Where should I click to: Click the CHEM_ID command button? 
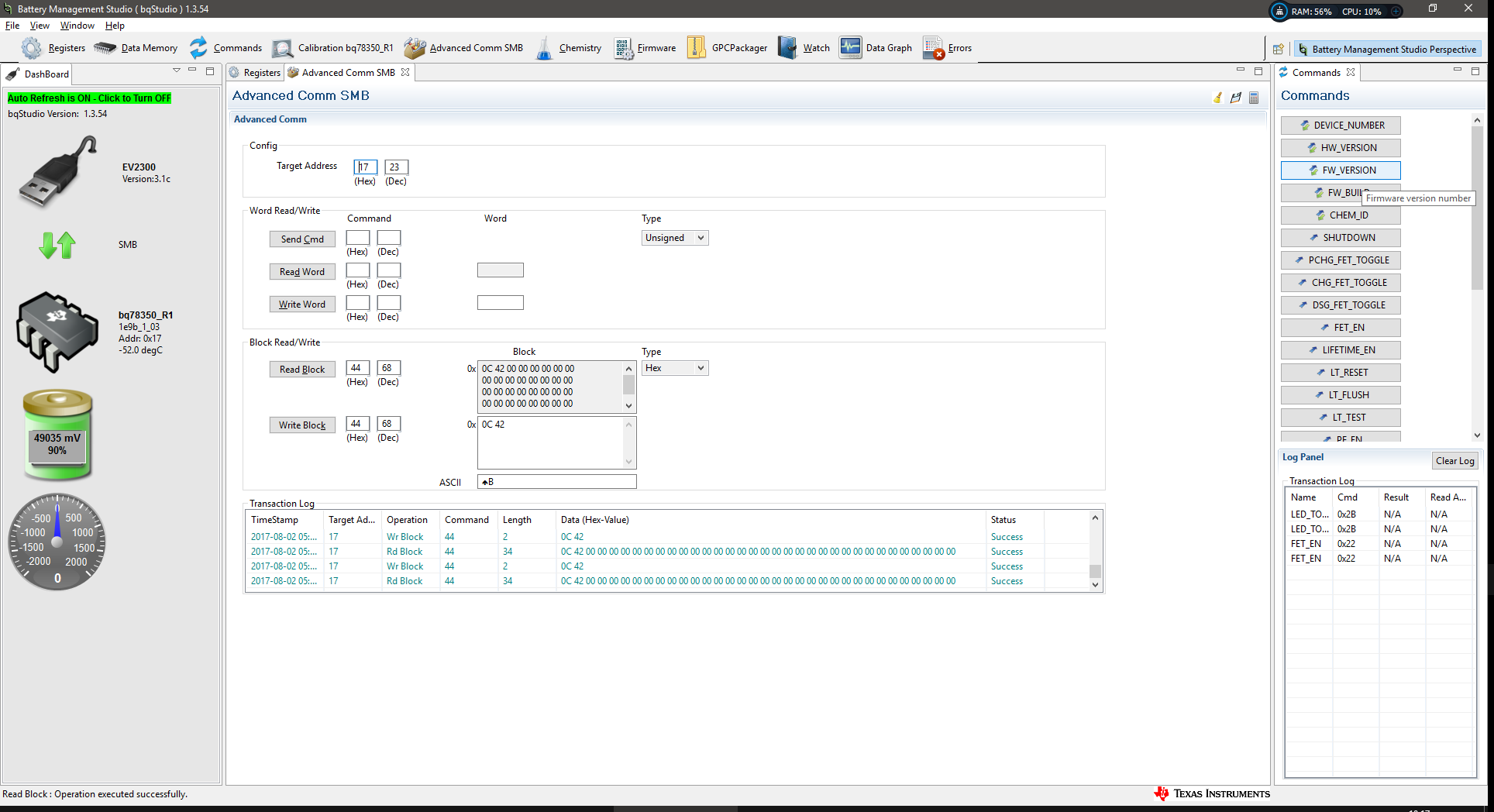(x=1341, y=215)
